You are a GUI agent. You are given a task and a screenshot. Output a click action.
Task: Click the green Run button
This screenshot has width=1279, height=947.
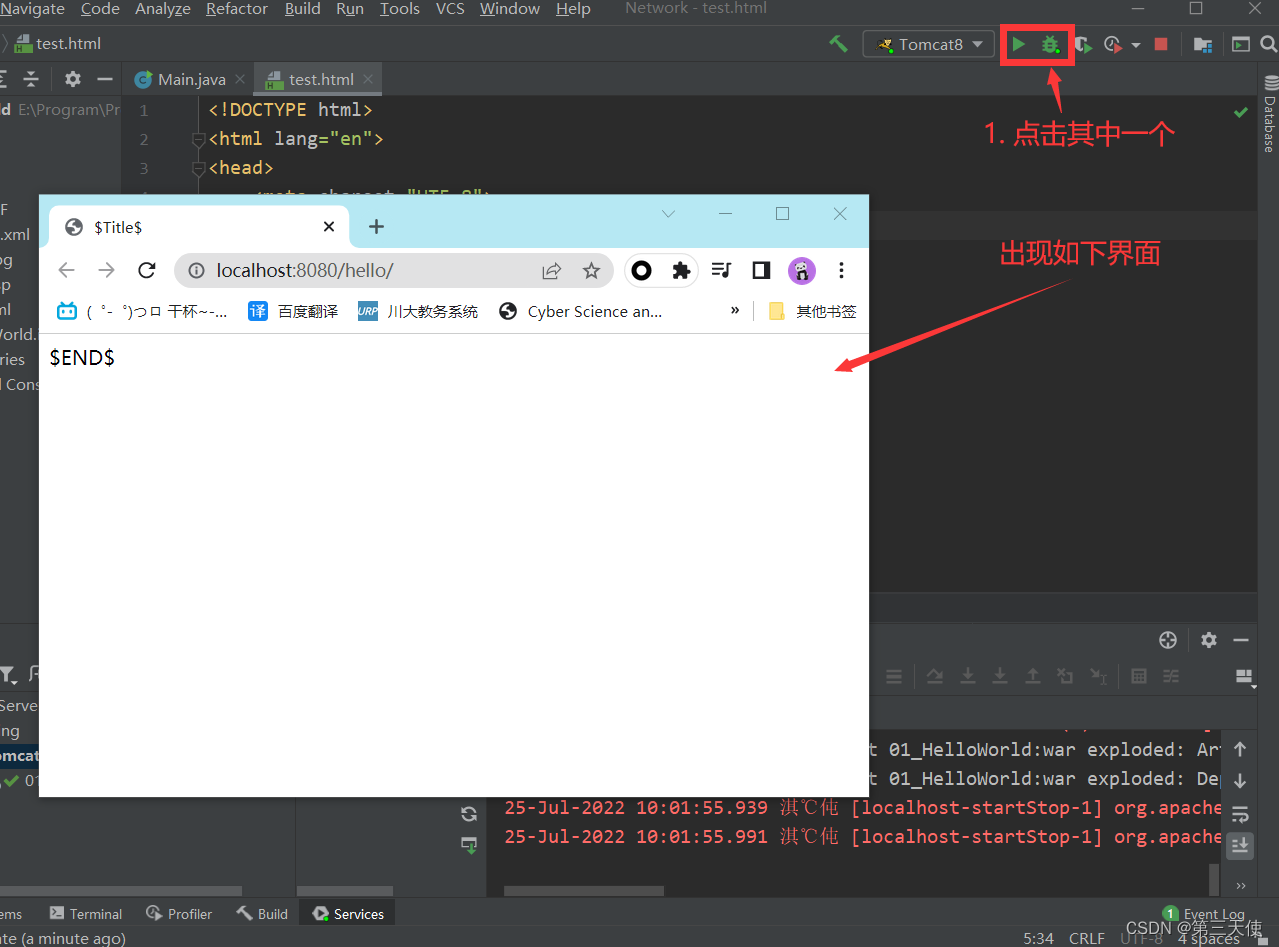[x=1018, y=44]
